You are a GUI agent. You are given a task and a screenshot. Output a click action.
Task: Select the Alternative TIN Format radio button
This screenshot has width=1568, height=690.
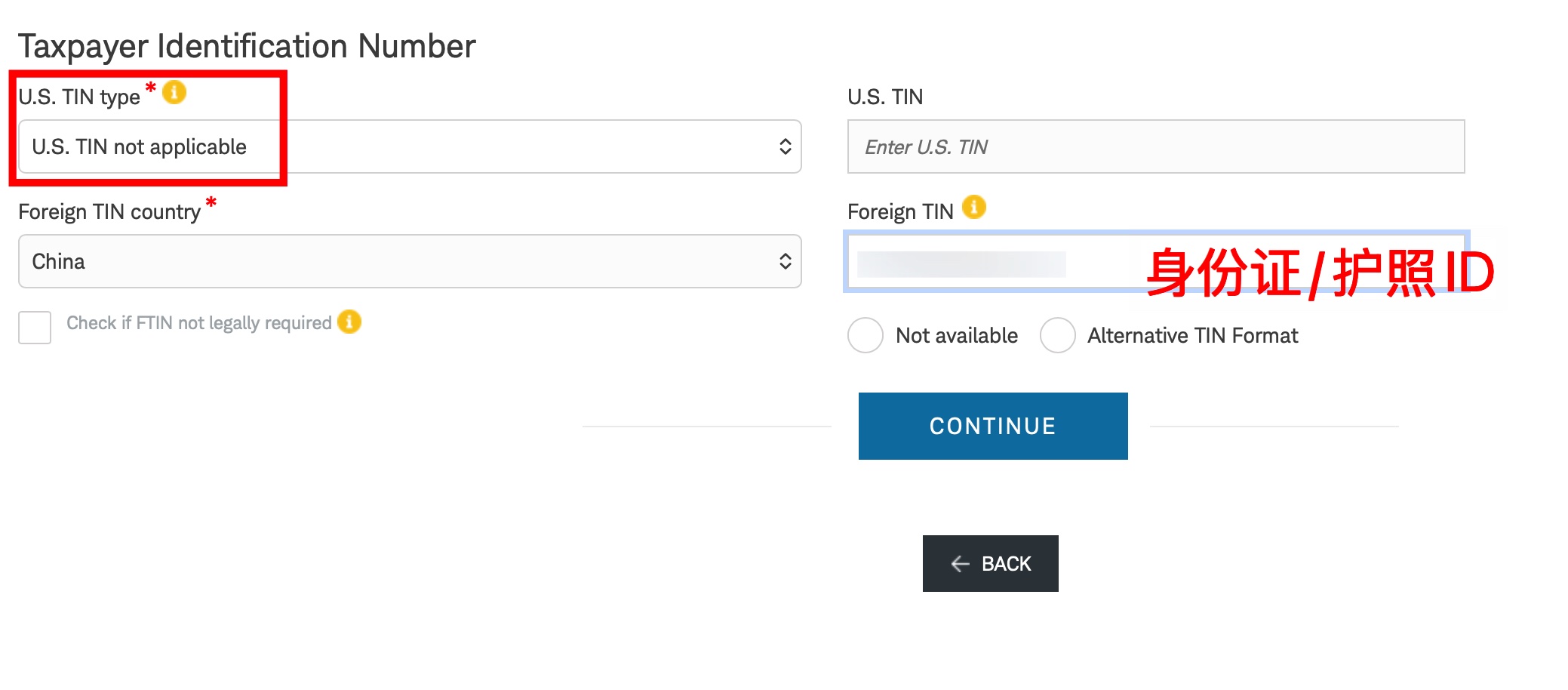click(x=1058, y=335)
